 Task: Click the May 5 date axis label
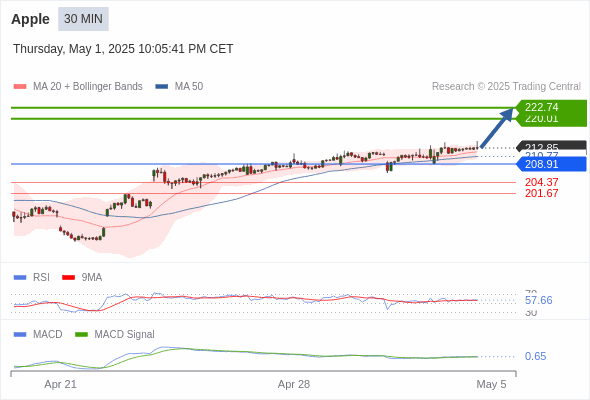(x=491, y=384)
